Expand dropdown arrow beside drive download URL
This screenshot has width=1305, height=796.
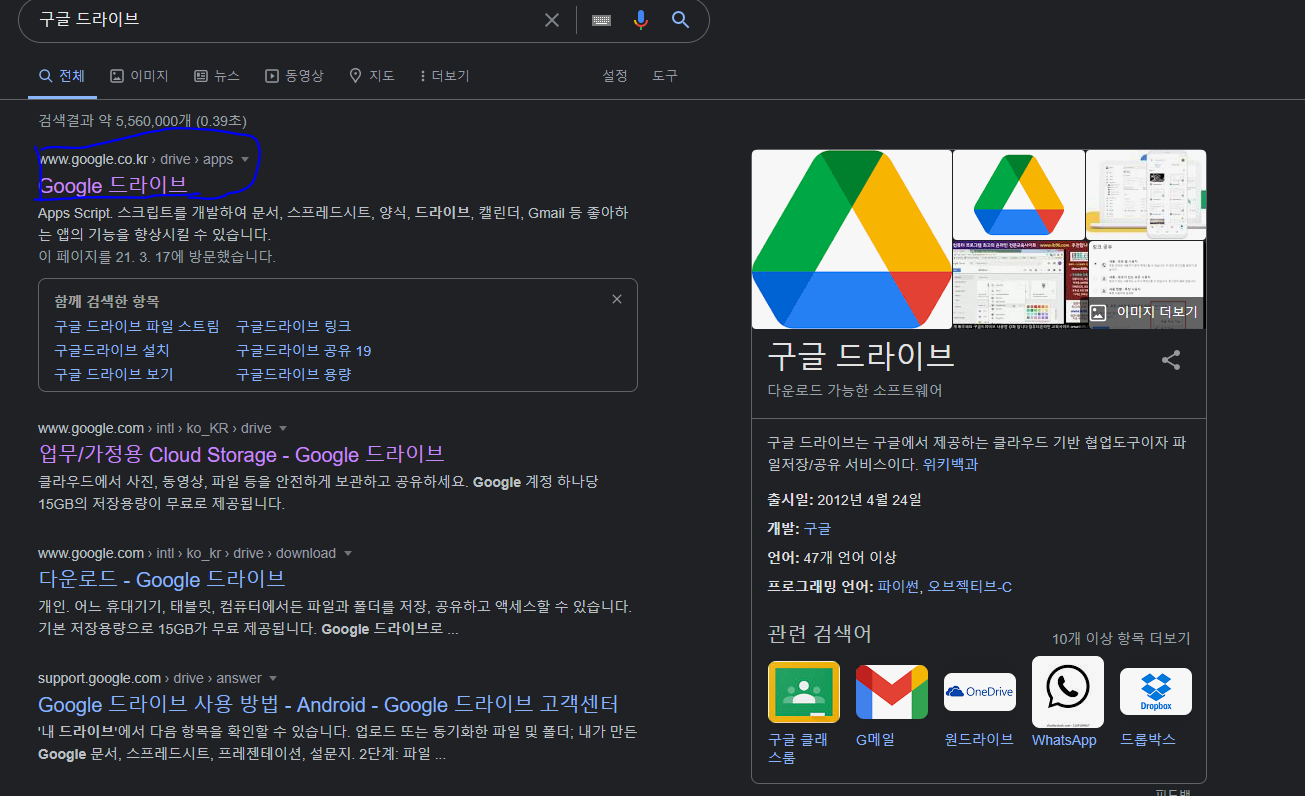(347, 554)
